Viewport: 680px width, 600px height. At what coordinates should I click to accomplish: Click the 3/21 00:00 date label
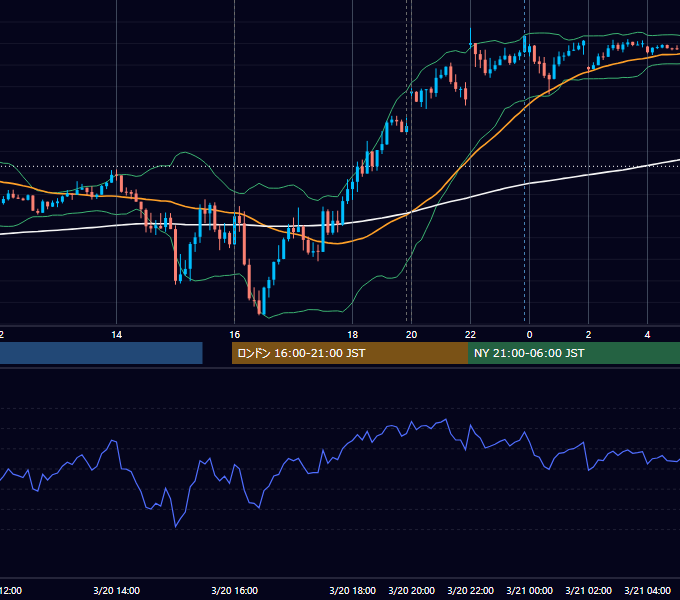pos(530,590)
